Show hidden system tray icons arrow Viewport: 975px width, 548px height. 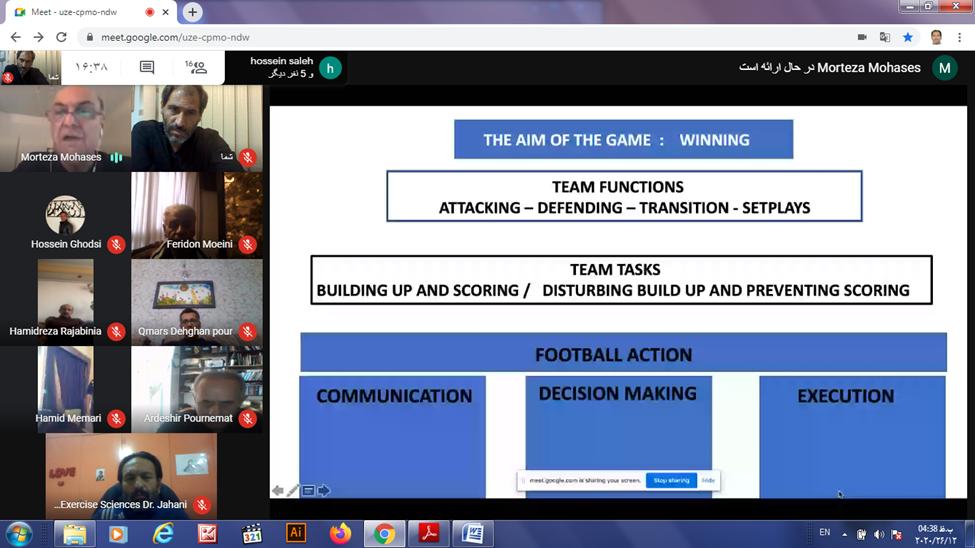[x=844, y=534]
